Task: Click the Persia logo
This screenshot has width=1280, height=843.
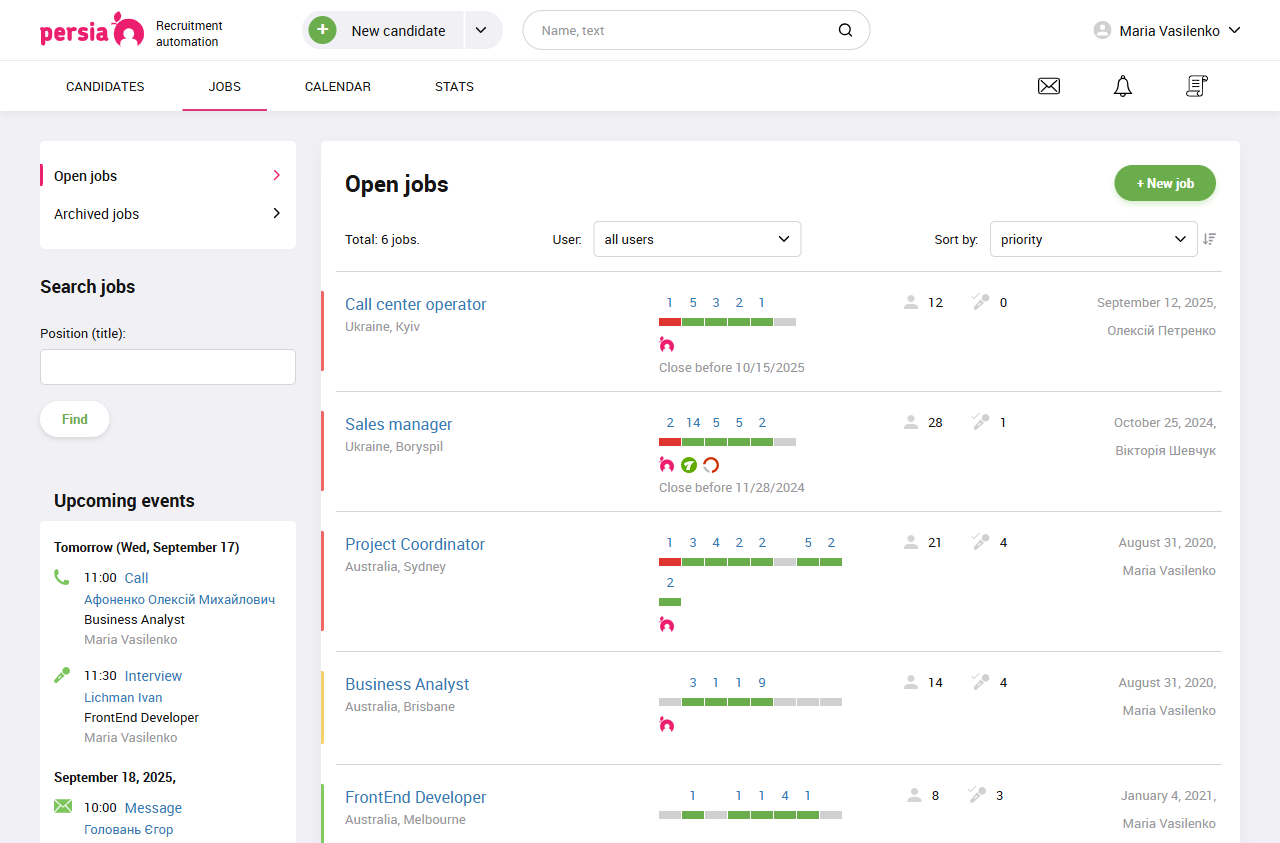Action: point(92,31)
